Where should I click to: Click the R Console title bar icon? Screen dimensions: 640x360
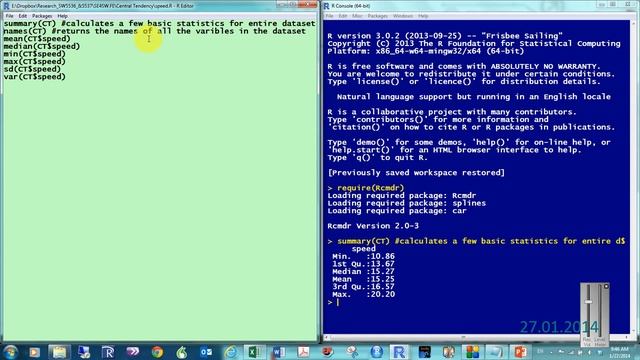point(327,6)
